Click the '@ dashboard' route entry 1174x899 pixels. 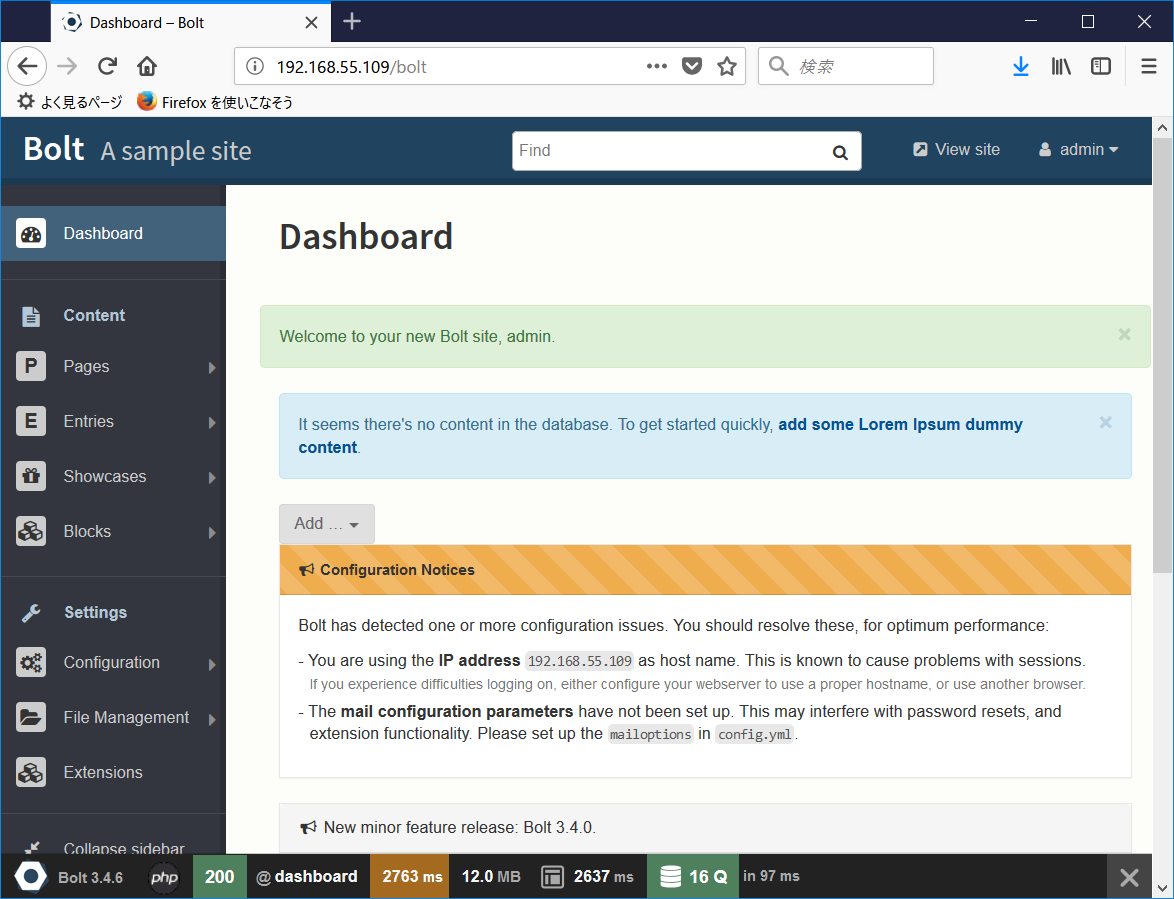(x=307, y=877)
